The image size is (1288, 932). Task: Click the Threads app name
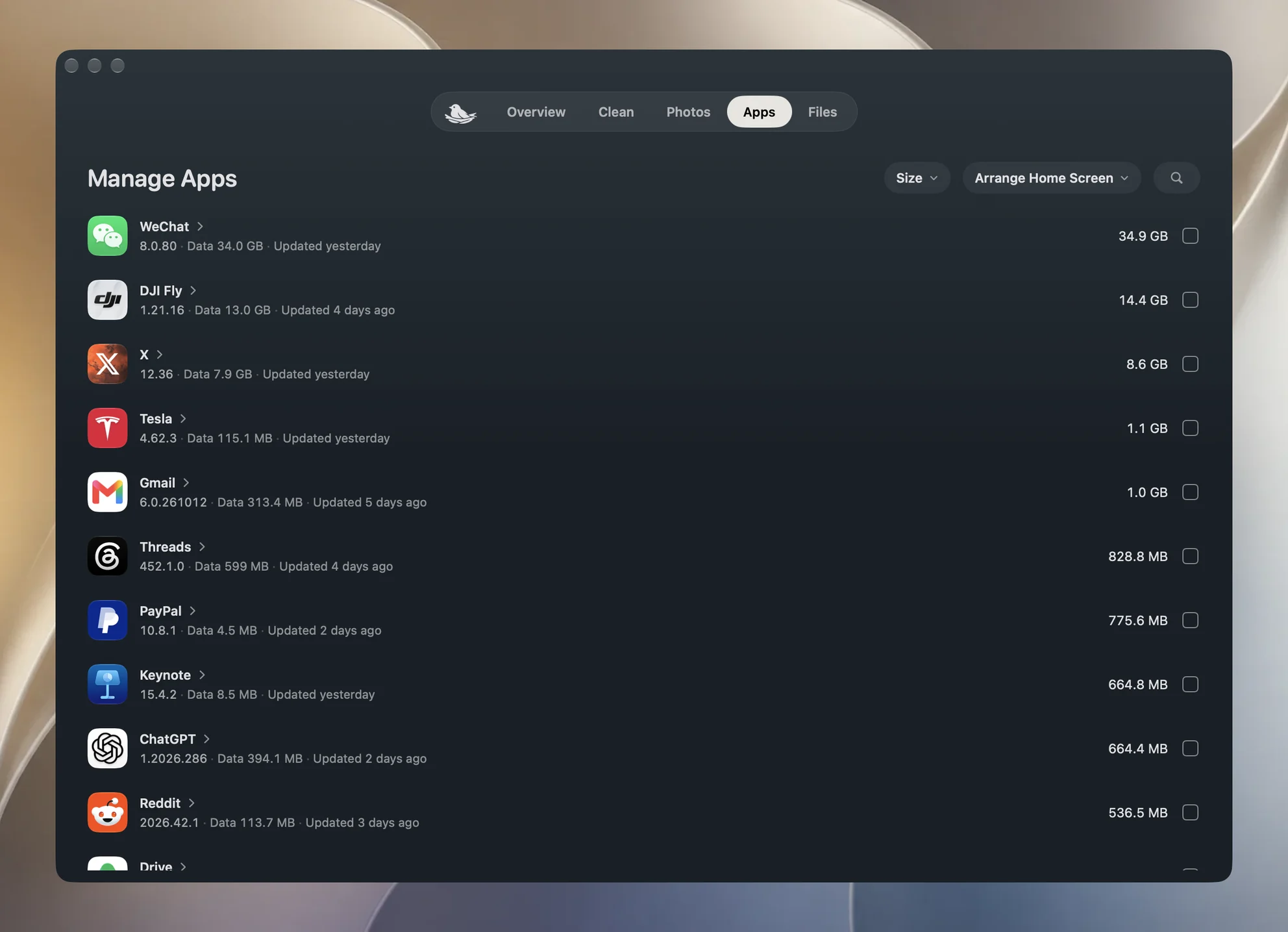coord(166,547)
